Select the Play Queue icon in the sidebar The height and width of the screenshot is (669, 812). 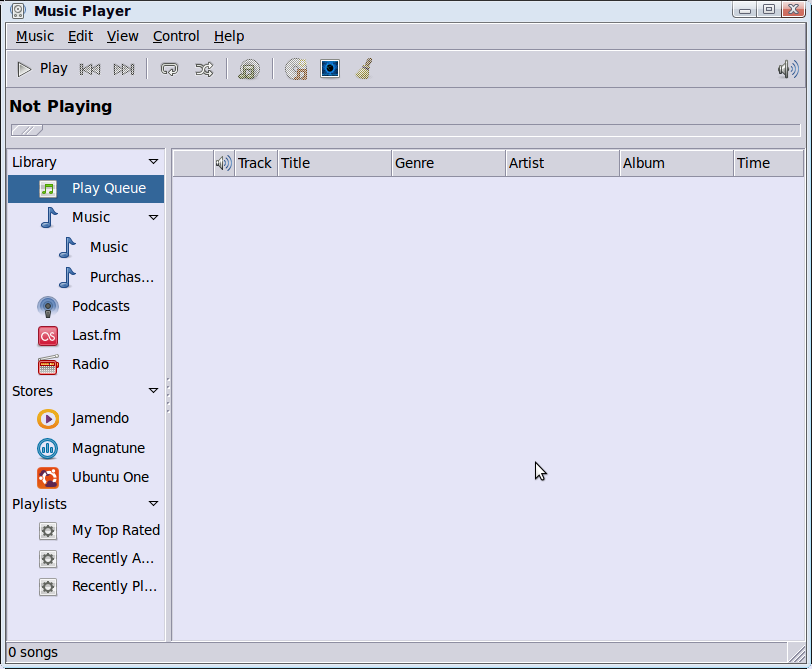coord(48,188)
